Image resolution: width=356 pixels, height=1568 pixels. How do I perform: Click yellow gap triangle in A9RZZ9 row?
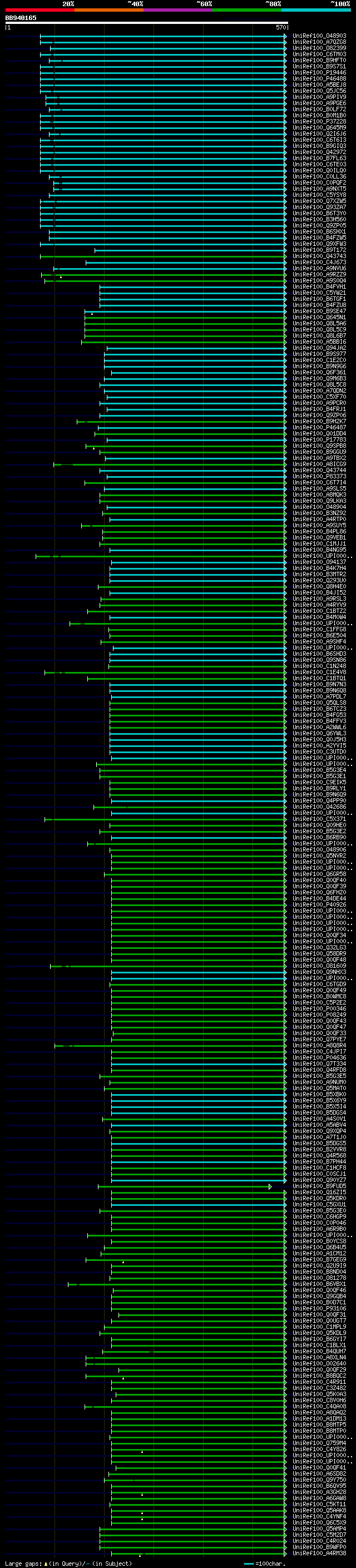tap(61, 277)
